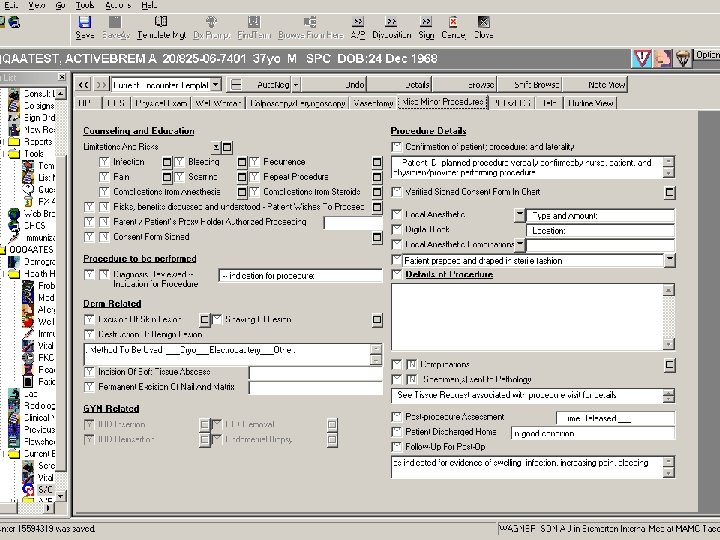The height and width of the screenshot is (540, 720).
Task: Open the Tools menu
Action: pos(84,6)
